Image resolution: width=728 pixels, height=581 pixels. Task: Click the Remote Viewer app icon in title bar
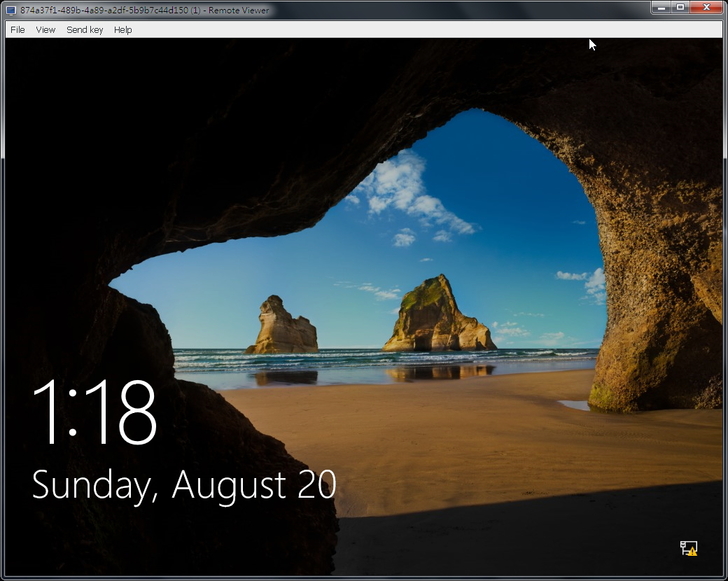(x=10, y=9)
